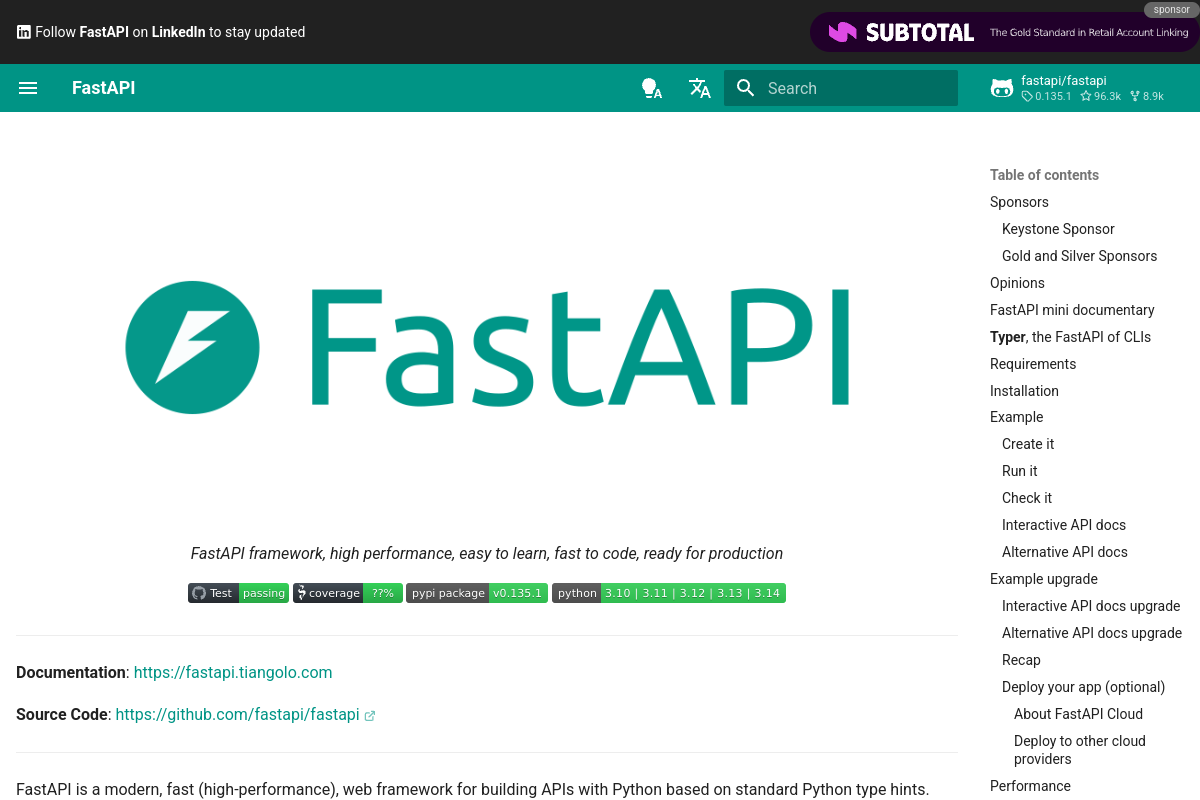Image resolution: width=1200 pixels, height=800 pixels.
Task: Open the fastapi/fastapi GitHub repository via octocat icon
Action: [1002, 88]
